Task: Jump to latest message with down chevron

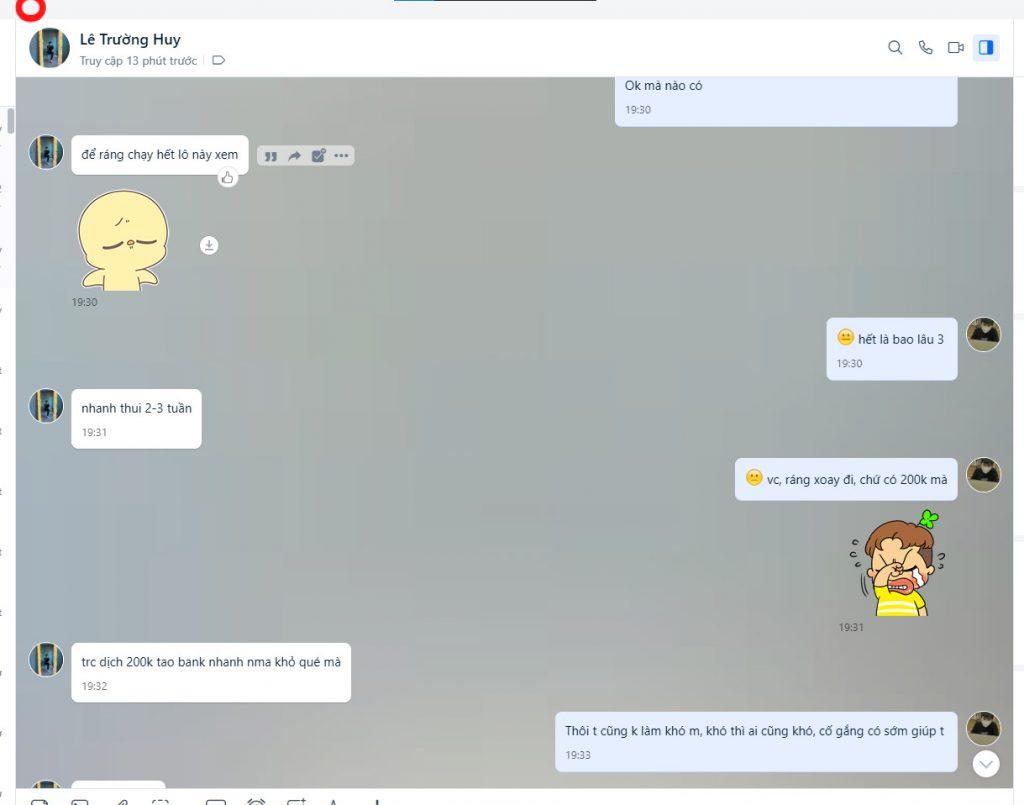Action: point(986,764)
